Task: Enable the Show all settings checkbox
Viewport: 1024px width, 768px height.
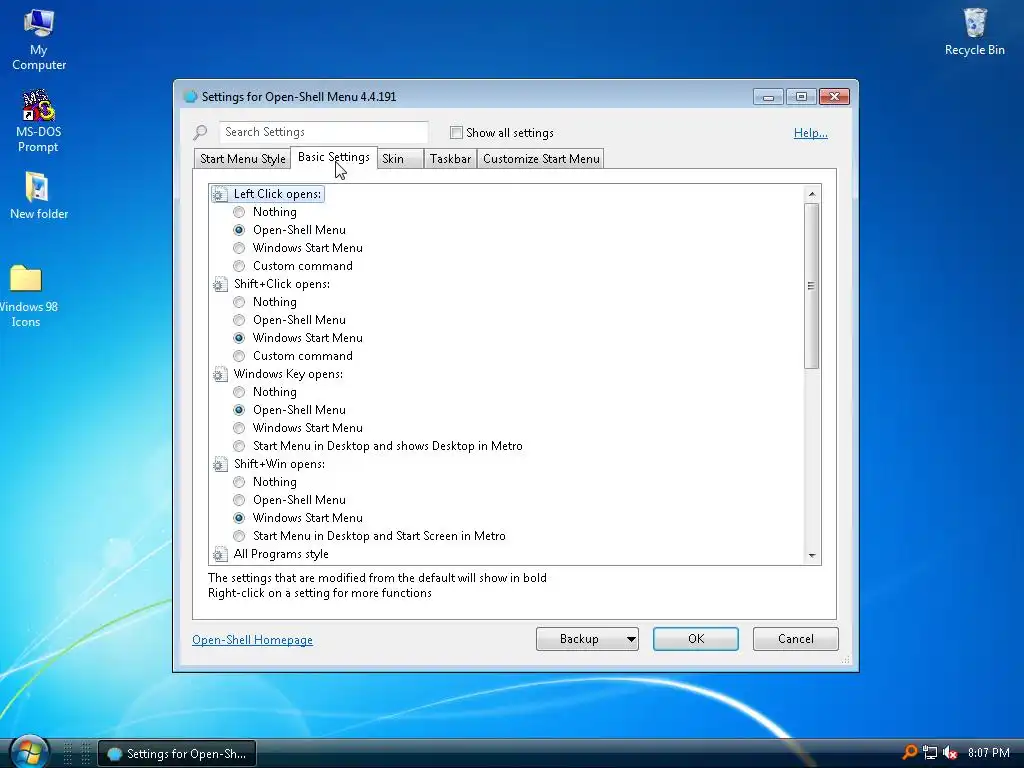Action: pyautogui.click(x=456, y=133)
